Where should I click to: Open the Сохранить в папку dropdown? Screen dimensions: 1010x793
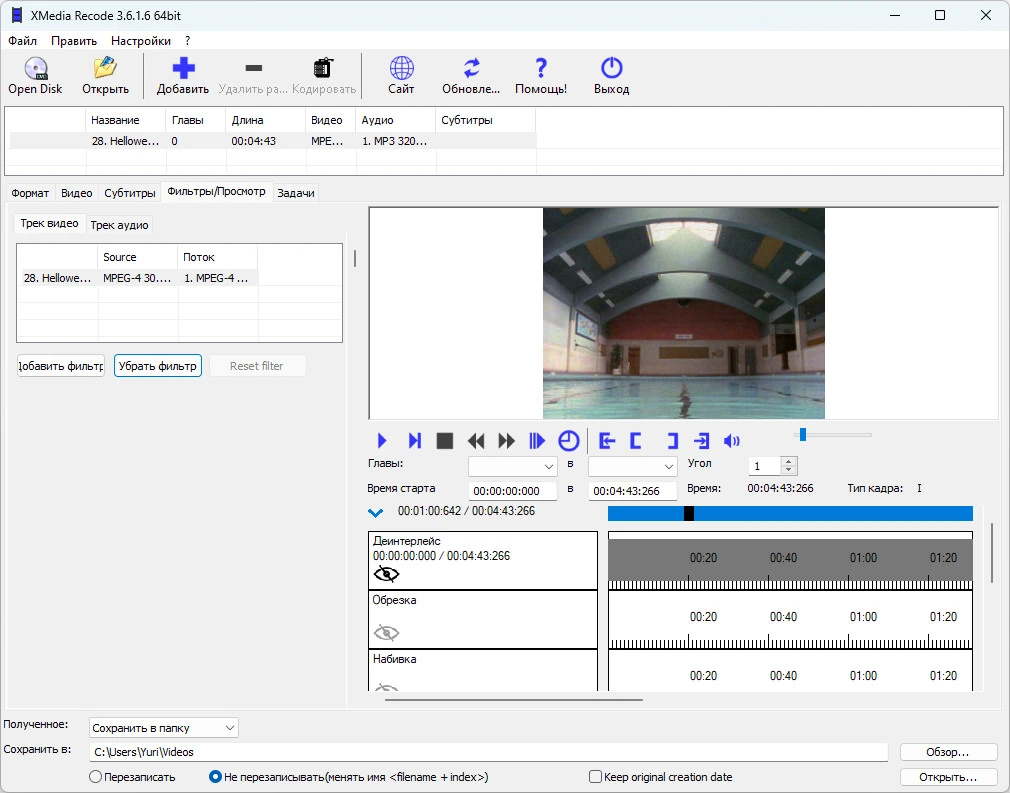tap(164, 728)
